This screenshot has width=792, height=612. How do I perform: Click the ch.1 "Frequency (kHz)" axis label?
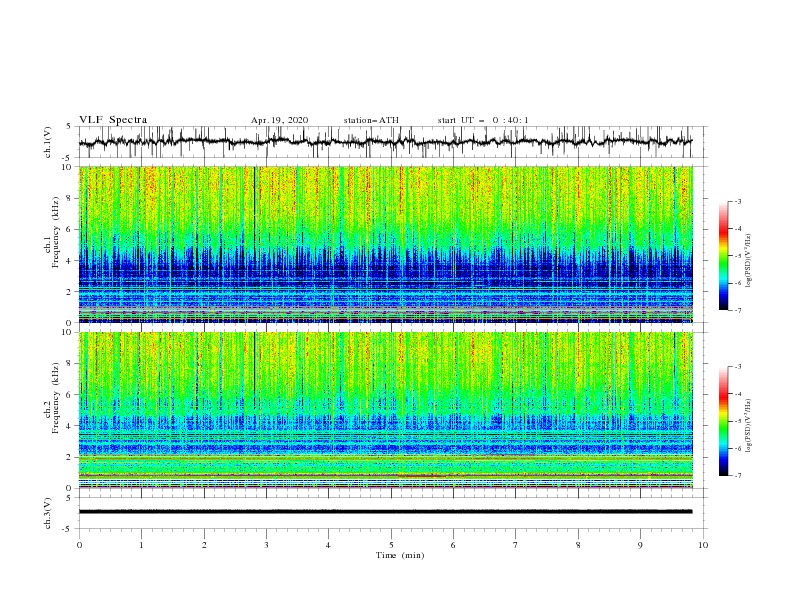[56, 231]
